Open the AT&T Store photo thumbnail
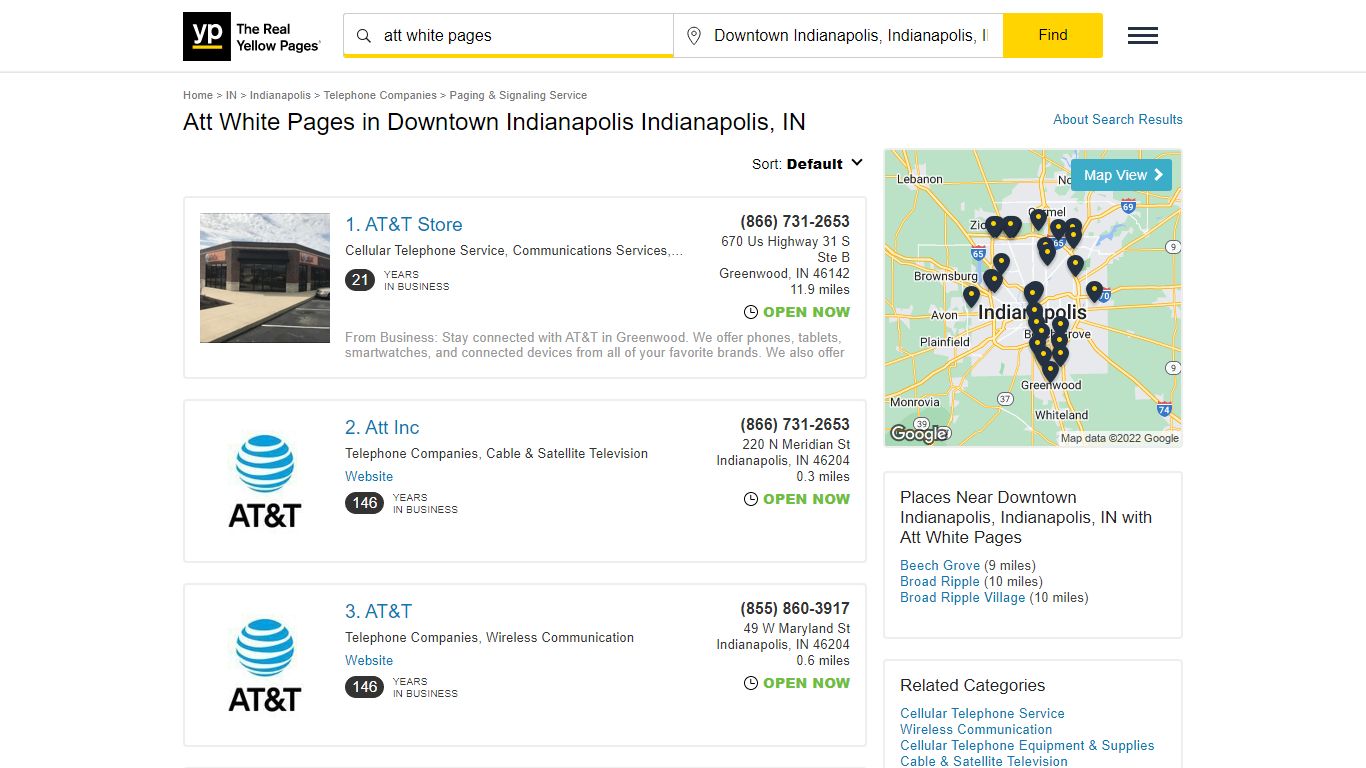 265,278
